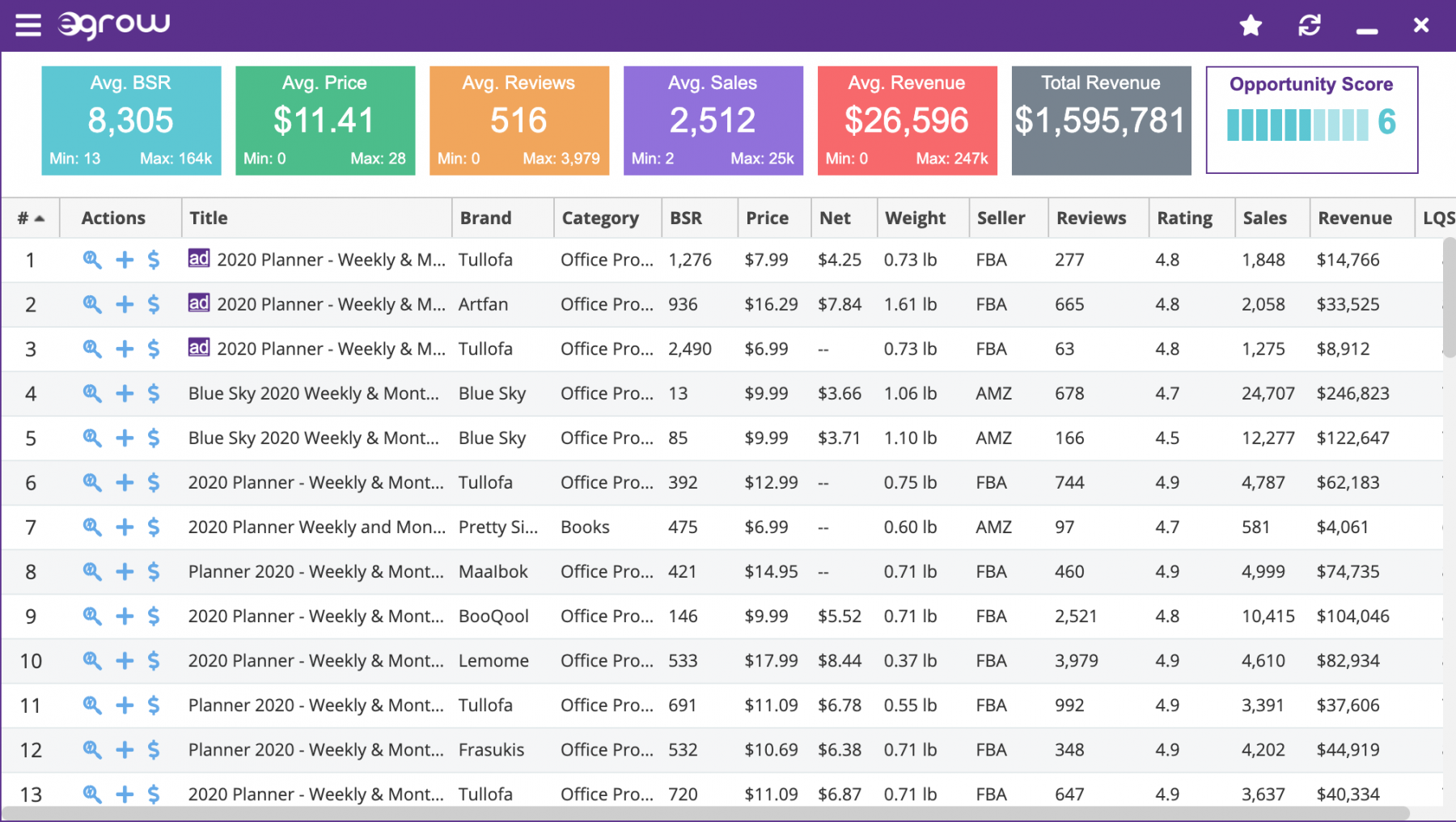
Task: Click magnifier icon in row 11
Action: click(x=92, y=705)
